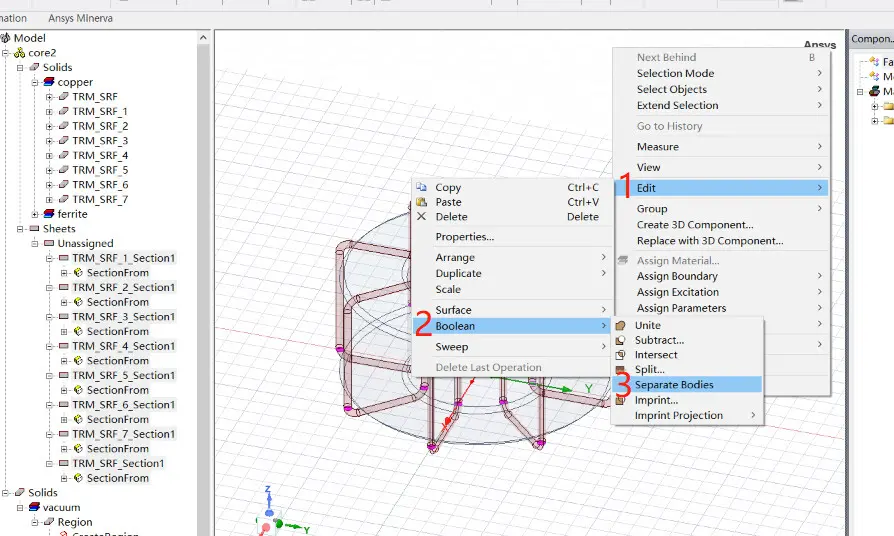The image size is (894, 536).
Task: Open the Assign Parameters submenu
Action: tap(722, 308)
